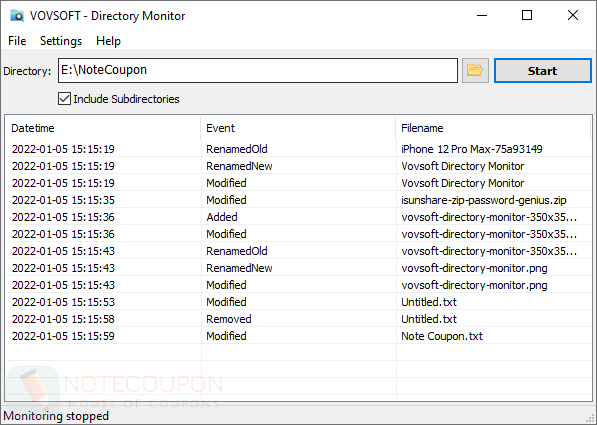The width and height of the screenshot is (597, 425).
Task: Click the browse folder icon
Action: coord(475,70)
